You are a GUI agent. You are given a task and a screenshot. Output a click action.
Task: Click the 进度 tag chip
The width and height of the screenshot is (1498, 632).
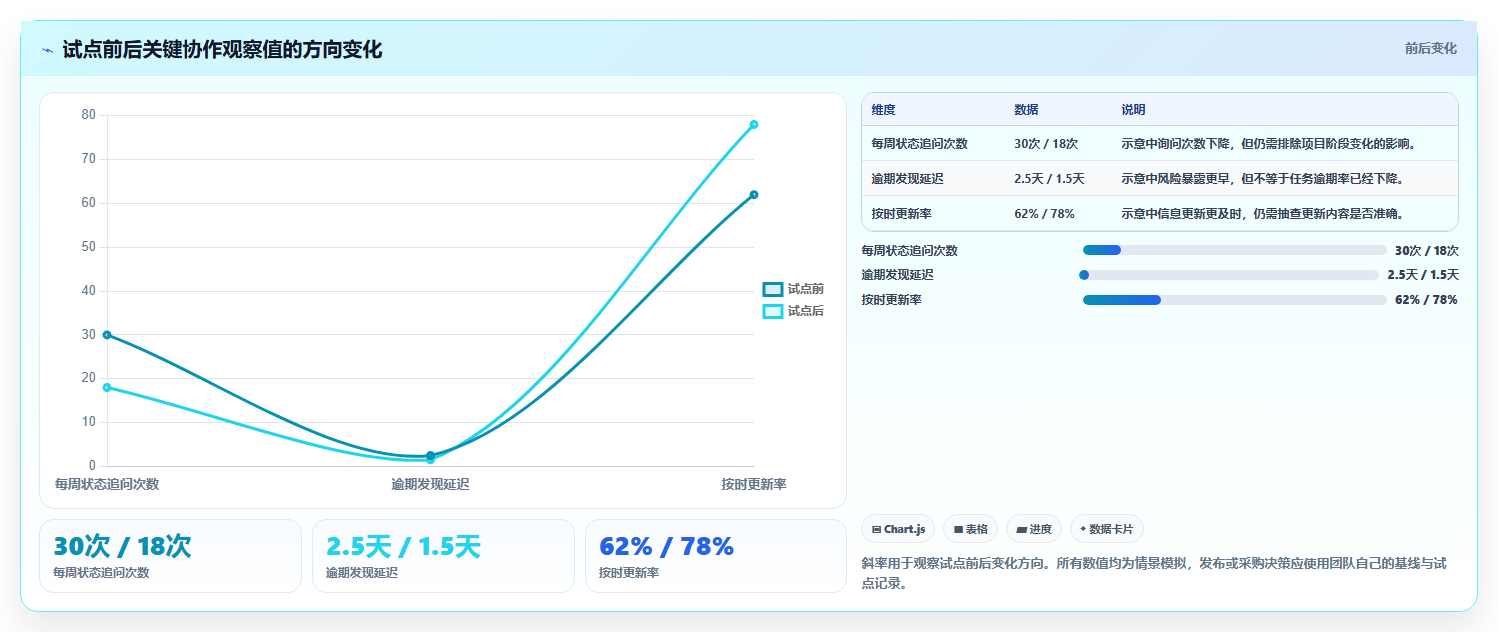1034,529
